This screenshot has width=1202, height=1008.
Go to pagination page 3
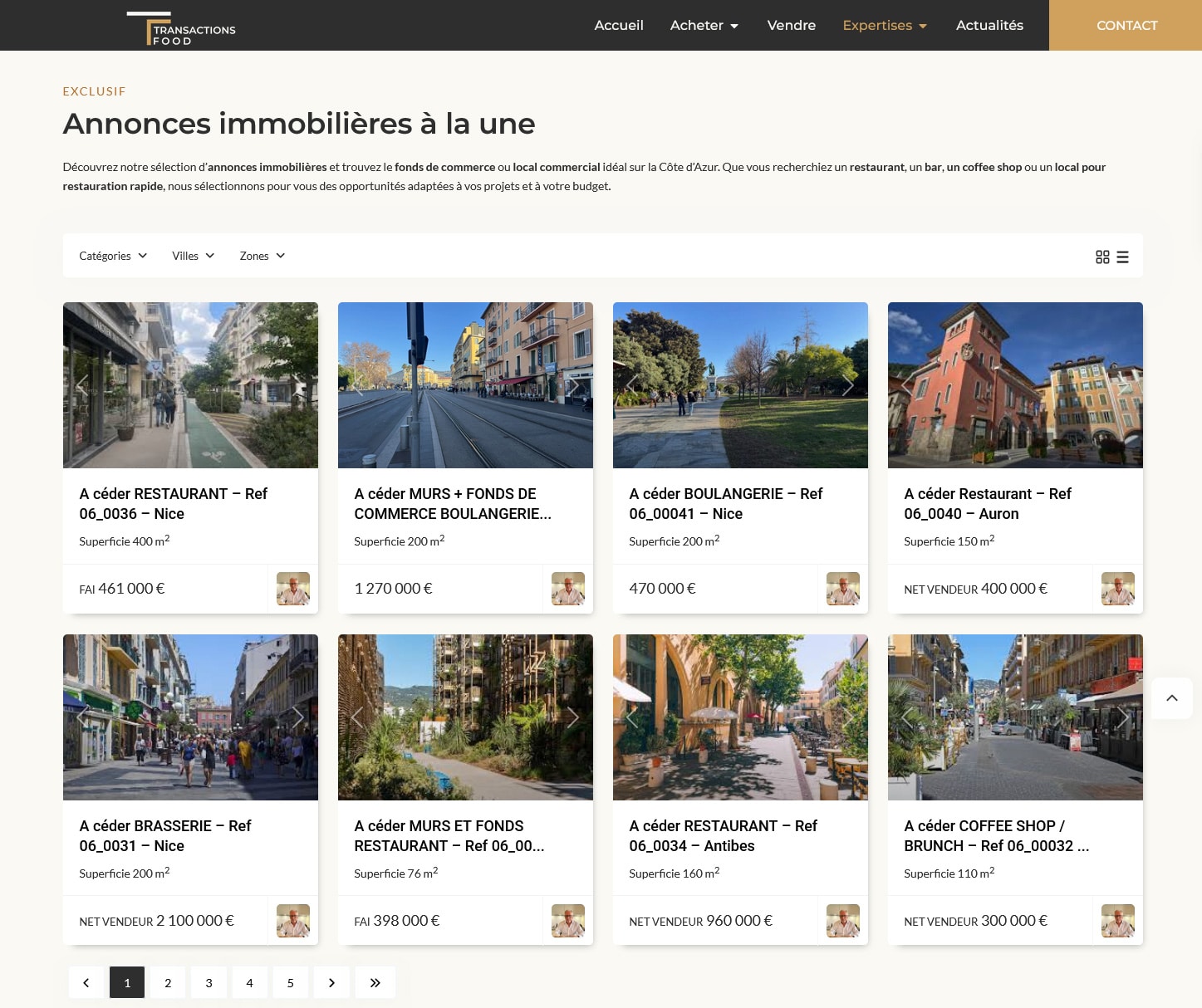pos(209,983)
